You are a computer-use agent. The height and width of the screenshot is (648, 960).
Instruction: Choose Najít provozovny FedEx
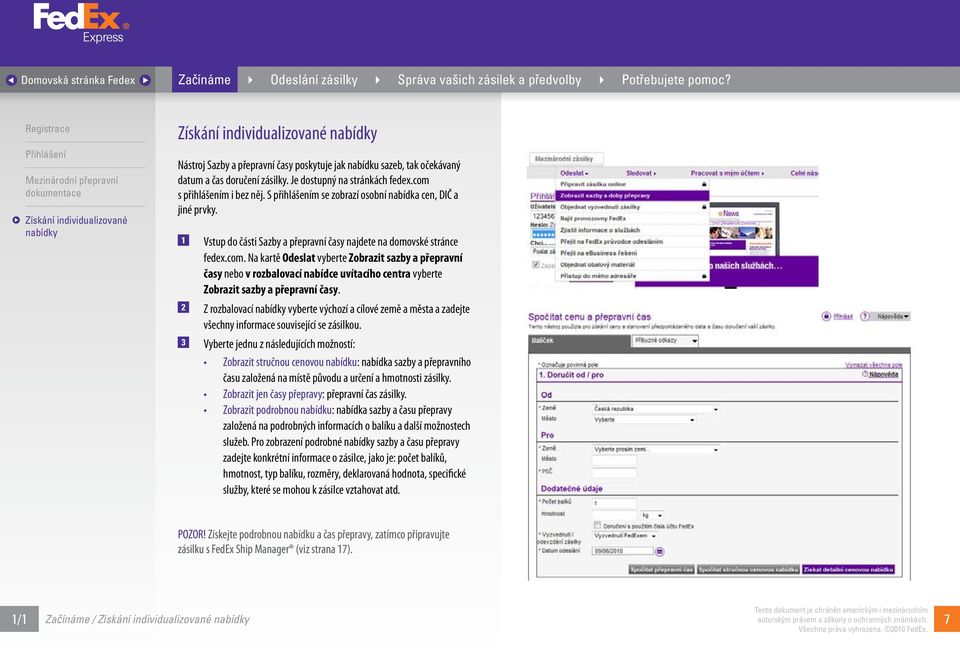[632, 219]
